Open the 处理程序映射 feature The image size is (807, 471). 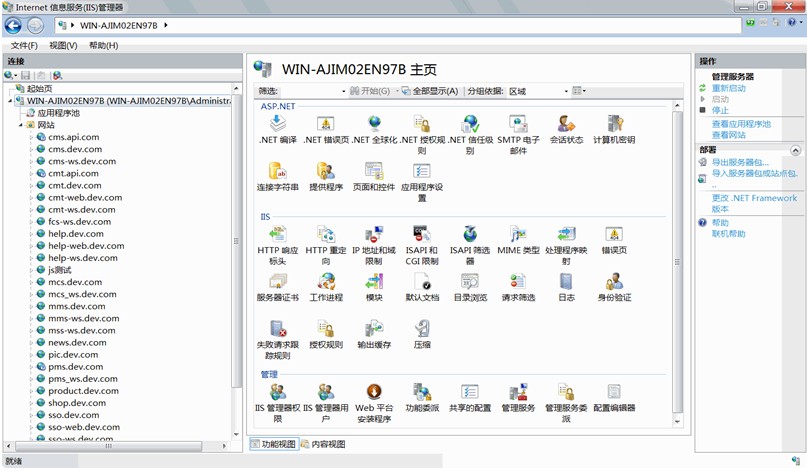566,245
